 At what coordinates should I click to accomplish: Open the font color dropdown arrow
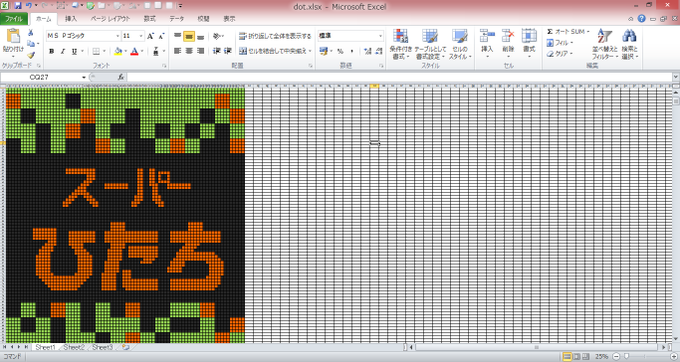142,51
